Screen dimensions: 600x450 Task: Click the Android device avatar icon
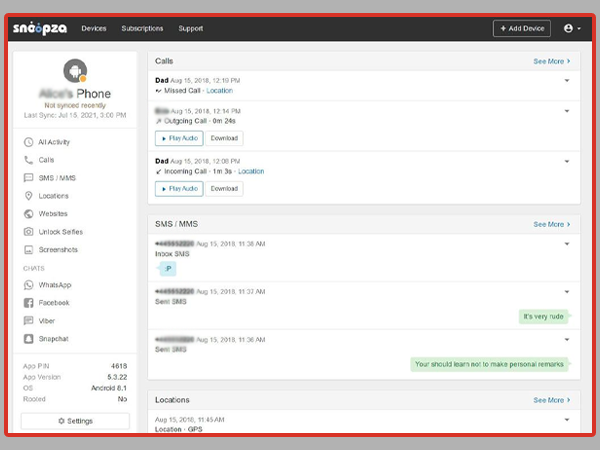coord(75,71)
